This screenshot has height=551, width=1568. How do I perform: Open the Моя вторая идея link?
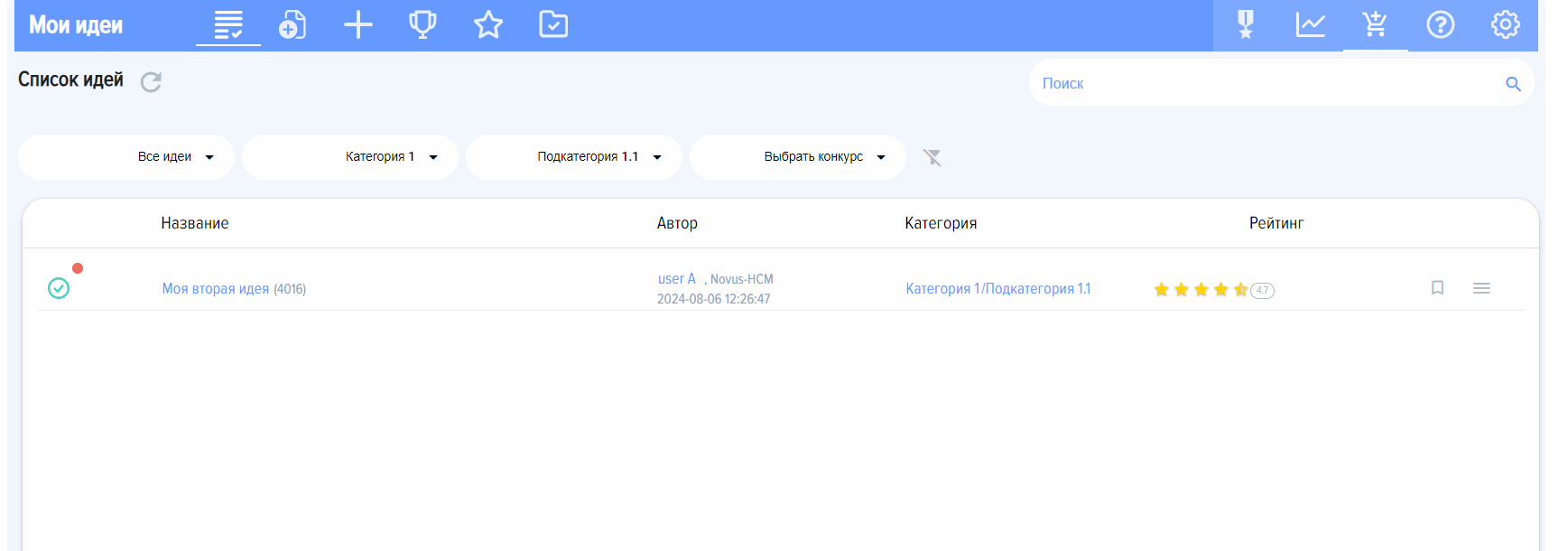pos(216,289)
